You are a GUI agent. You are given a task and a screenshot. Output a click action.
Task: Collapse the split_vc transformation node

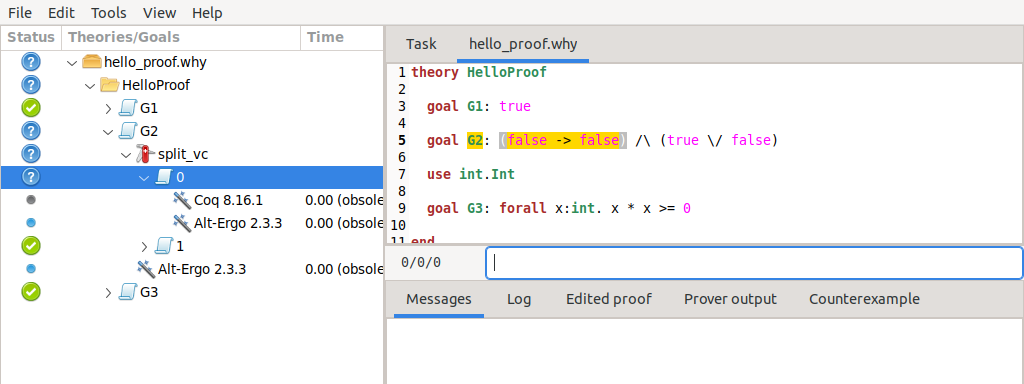[x=127, y=154]
